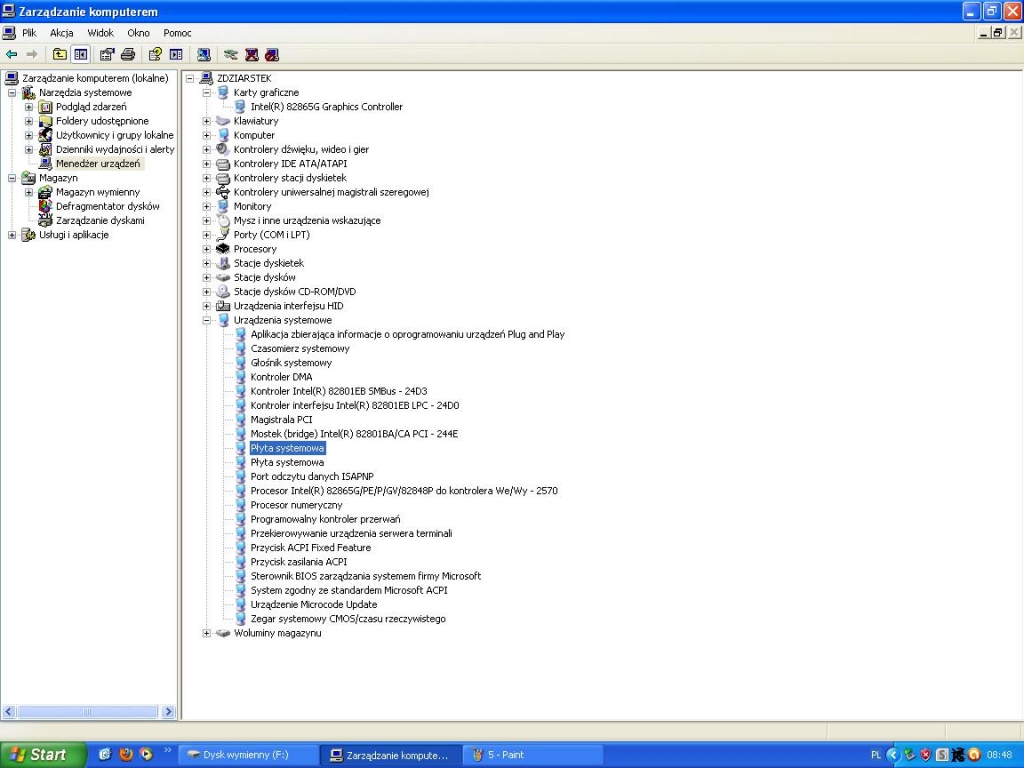The width and height of the screenshot is (1024, 768).
Task: Click the Up one level folder icon
Action: pyautogui.click(x=59, y=55)
